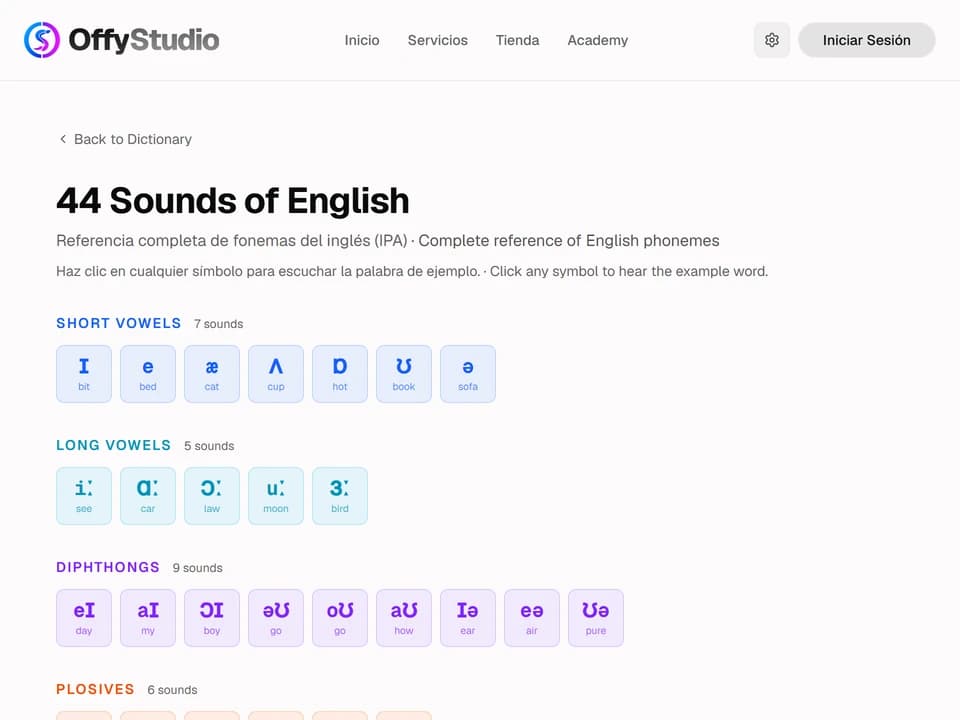Click the OffyStudio wordmark text

(x=144, y=40)
